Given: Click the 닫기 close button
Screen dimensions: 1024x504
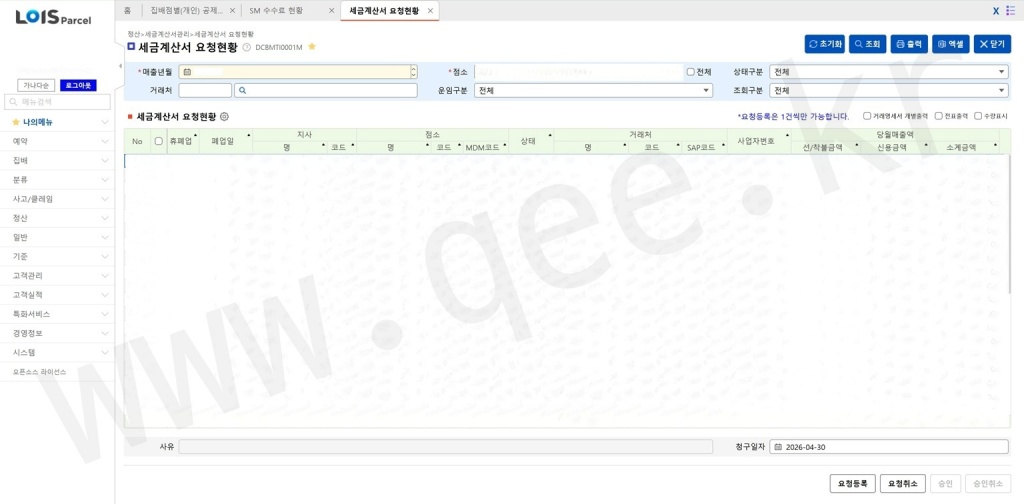Looking at the screenshot, I should 992,44.
